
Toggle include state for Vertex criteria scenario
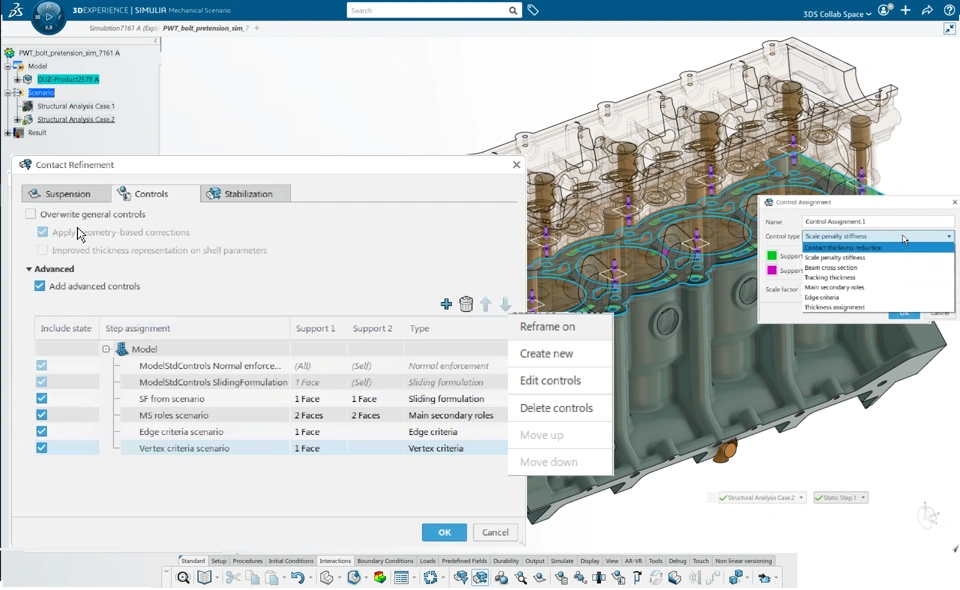[x=41, y=448]
